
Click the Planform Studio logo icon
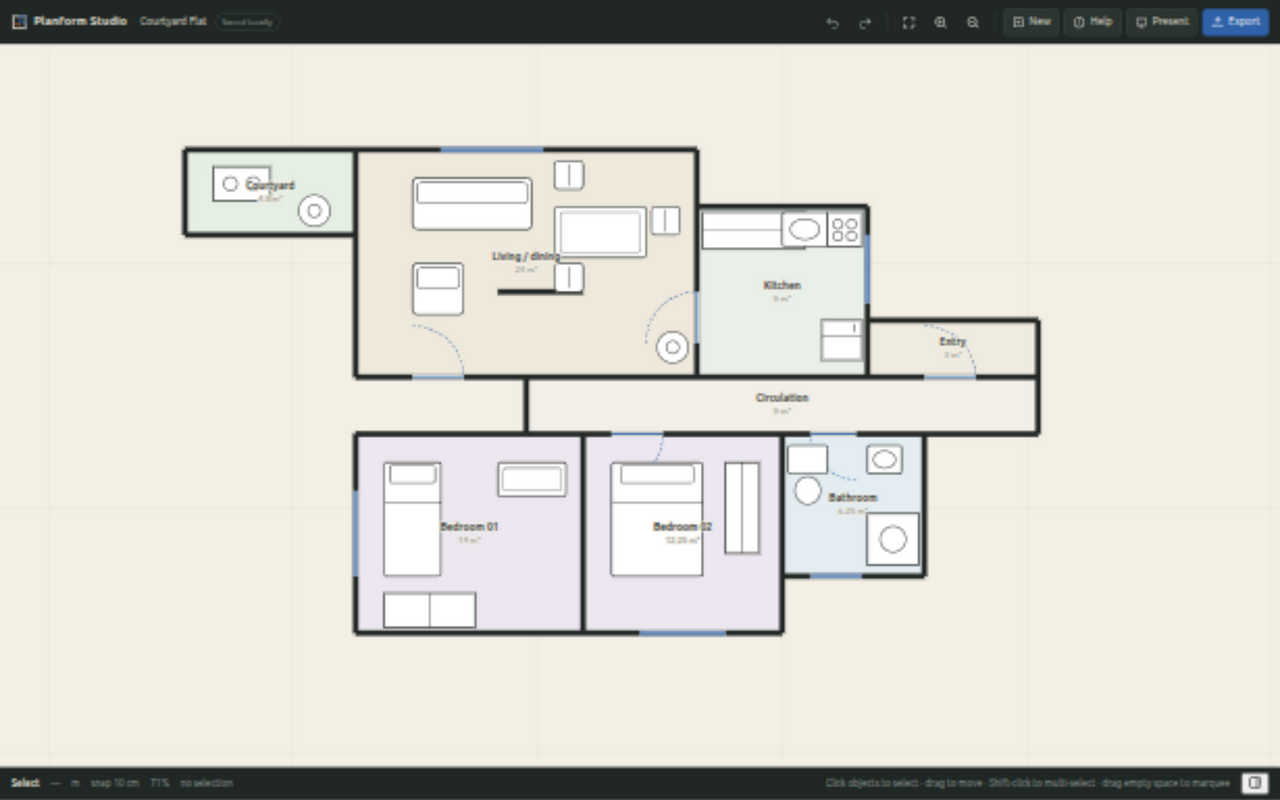[x=19, y=21]
